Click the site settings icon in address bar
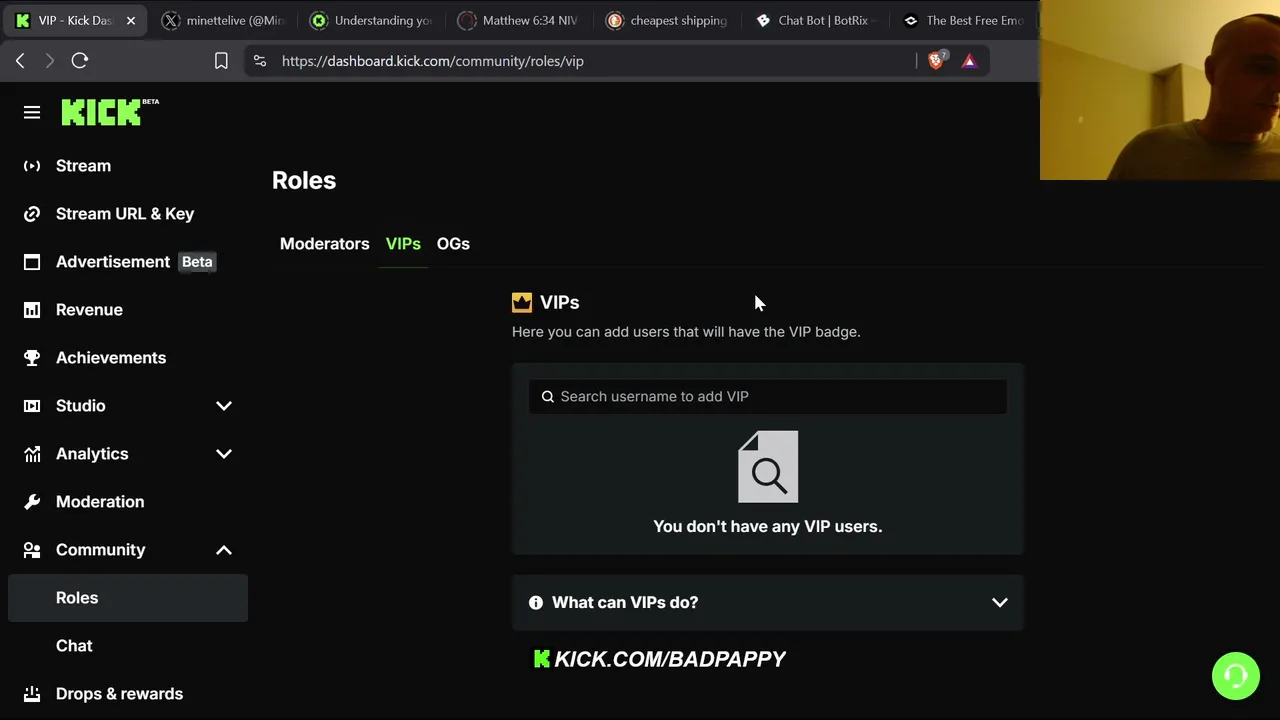Image resolution: width=1280 pixels, height=720 pixels. [x=260, y=61]
